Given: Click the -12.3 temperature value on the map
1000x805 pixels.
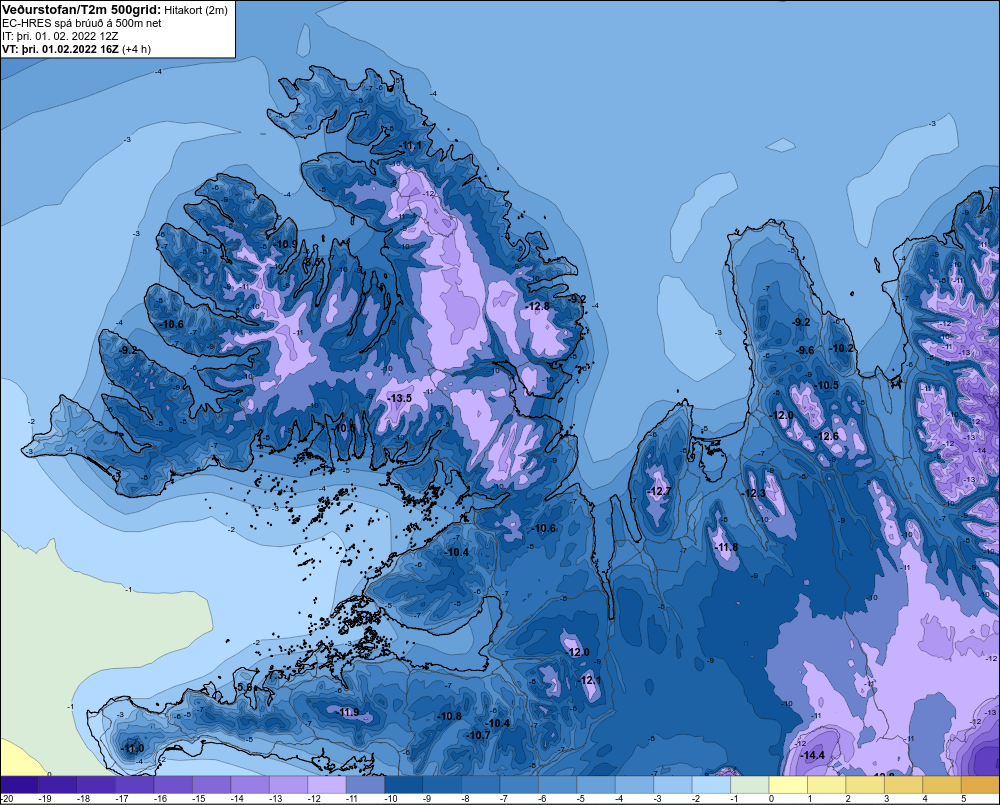Looking at the screenshot, I should (x=753, y=493).
